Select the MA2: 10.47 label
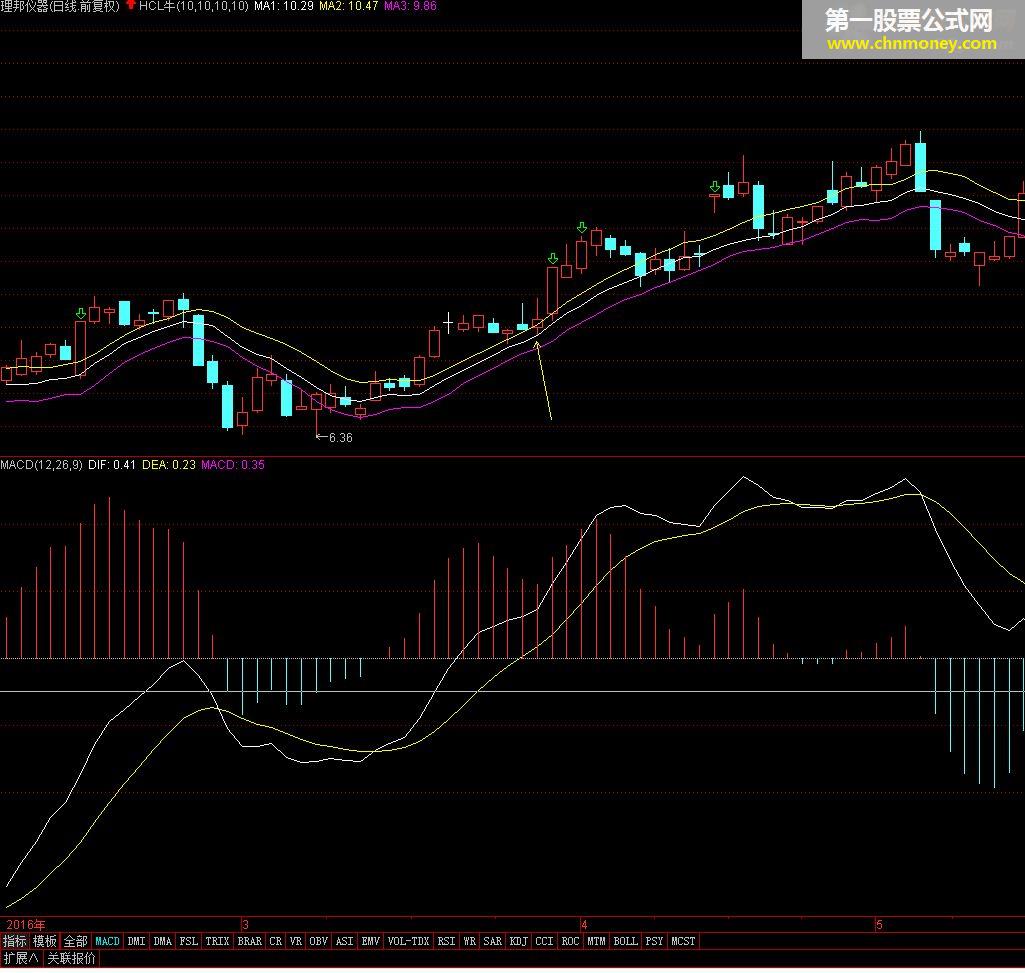The width and height of the screenshot is (1025, 973). coord(348,6)
